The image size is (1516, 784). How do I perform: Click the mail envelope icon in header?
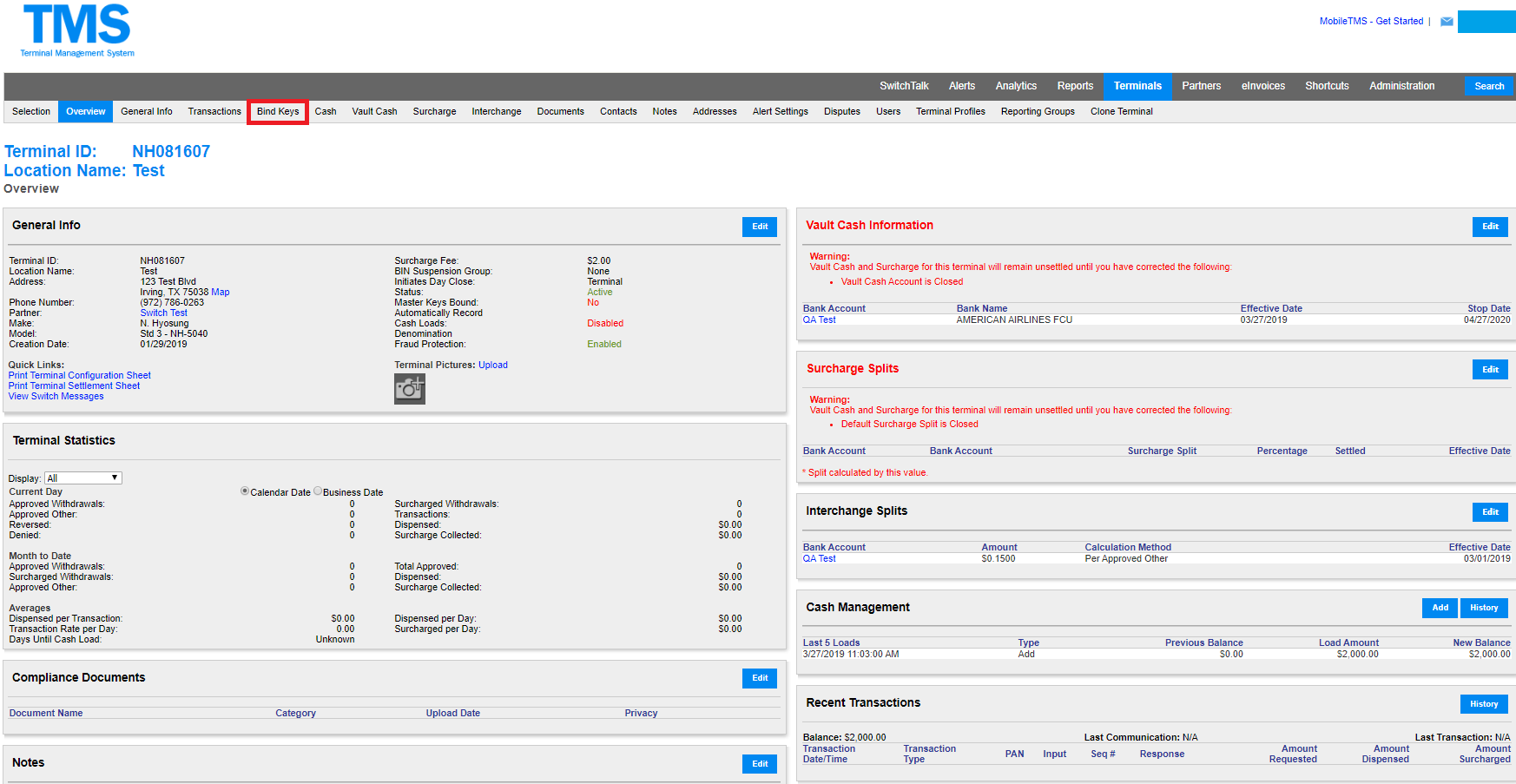click(x=1447, y=22)
